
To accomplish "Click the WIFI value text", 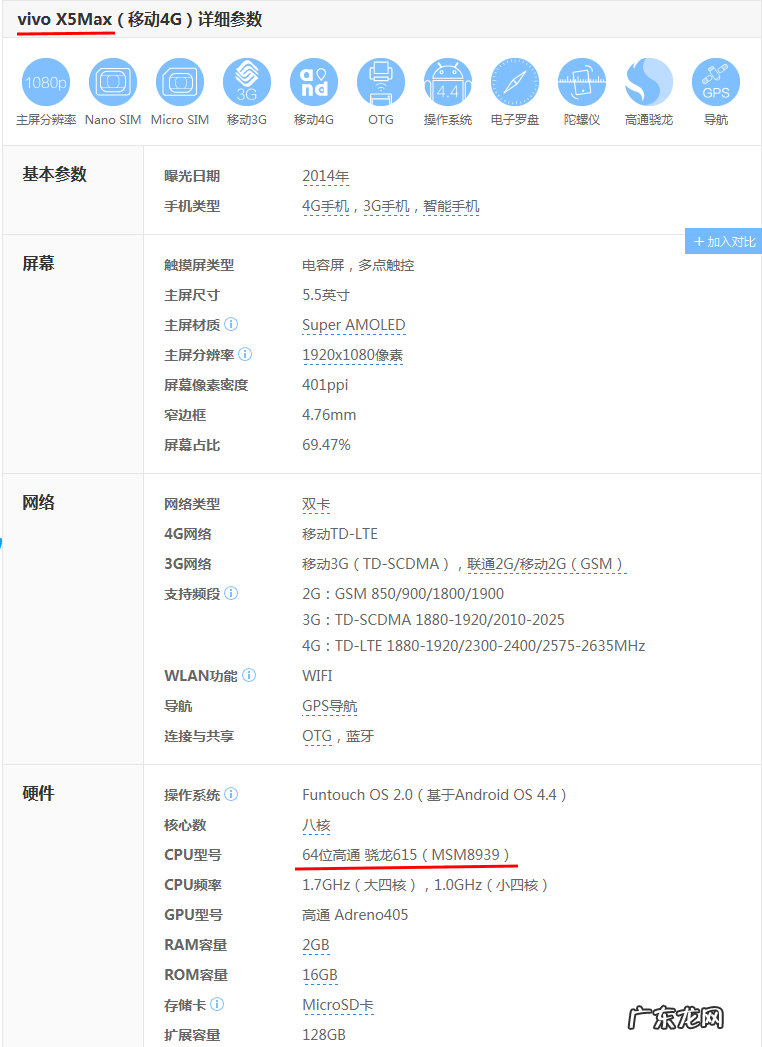I will [x=317, y=676].
